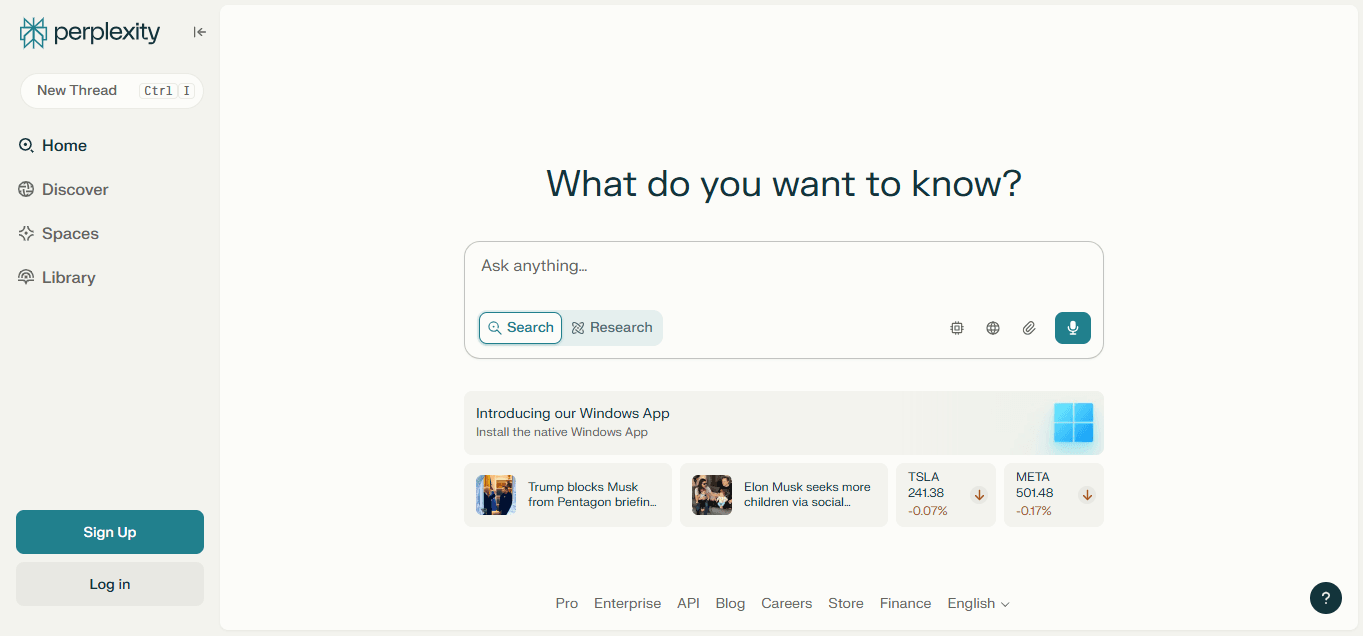The image size is (1363, 636).
Task: Click the Sign Up button
Action: tap(110, 532)
